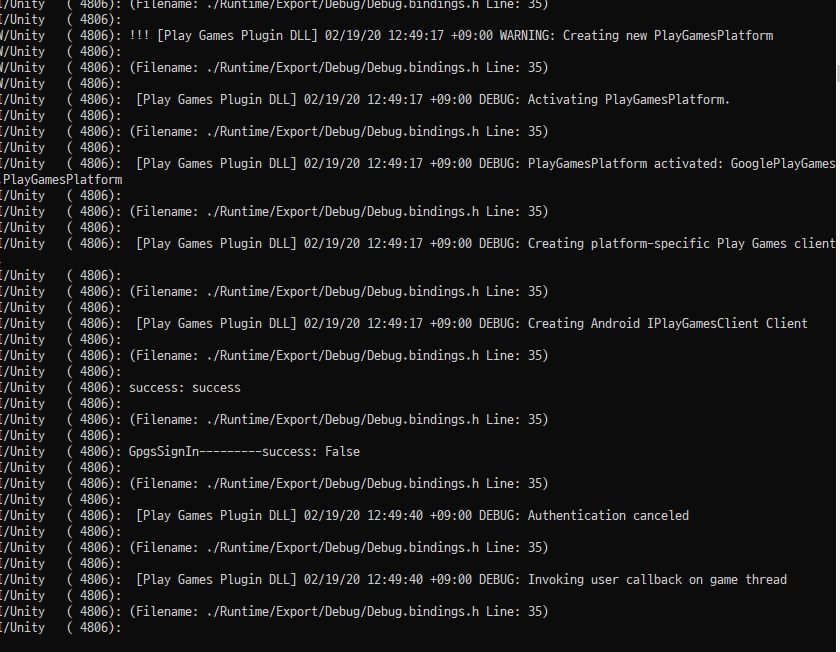The height and width of the screenshot is (652, 840).
Task: Click the '+09:00' offset in Authentication canceled line
Action: (451, 516)
